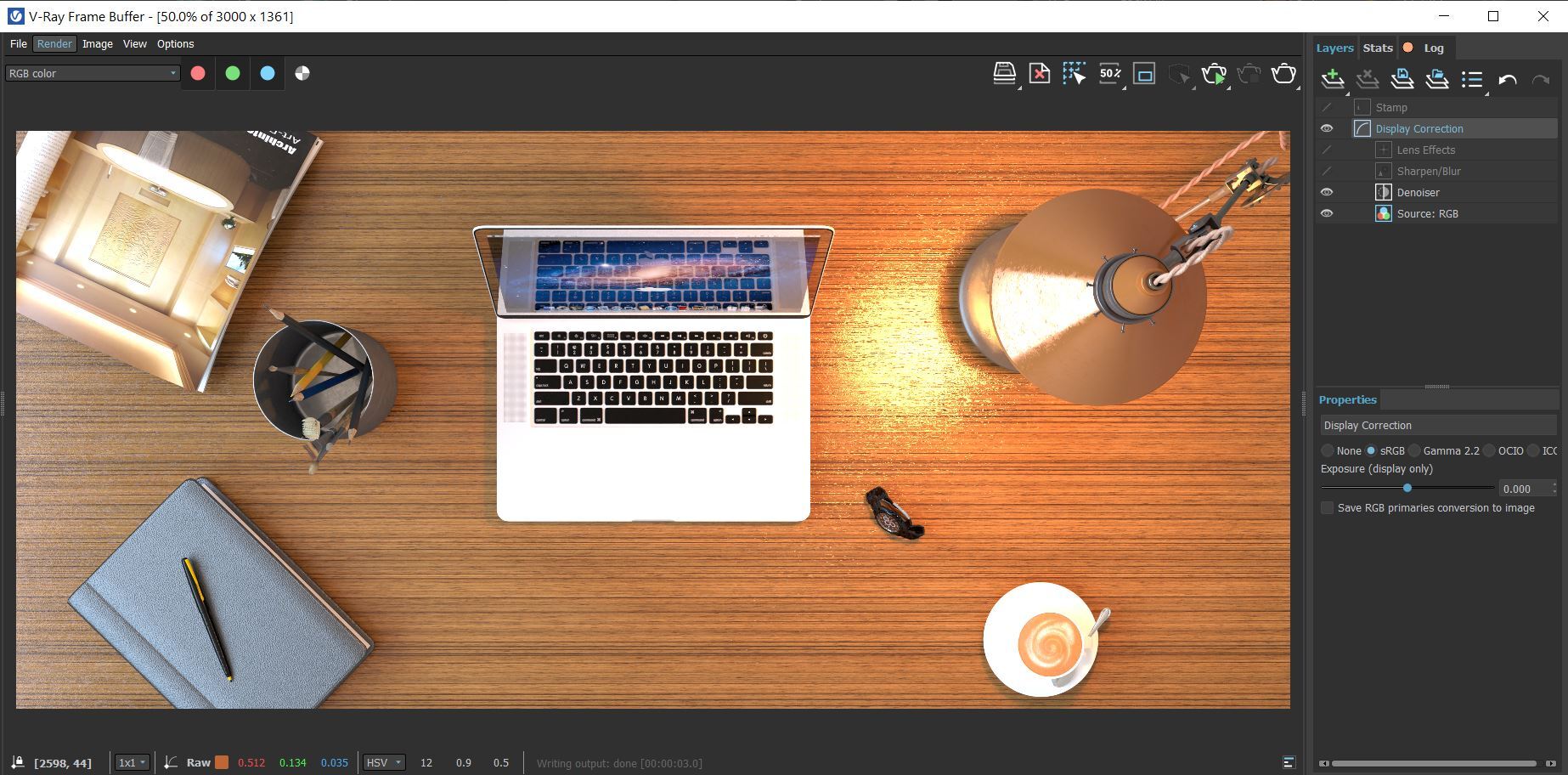Screen dimensions: 1568x775
Task: Open the history panel icon at bottom right
Action: pyautogui.click(x=1289, y=762)
